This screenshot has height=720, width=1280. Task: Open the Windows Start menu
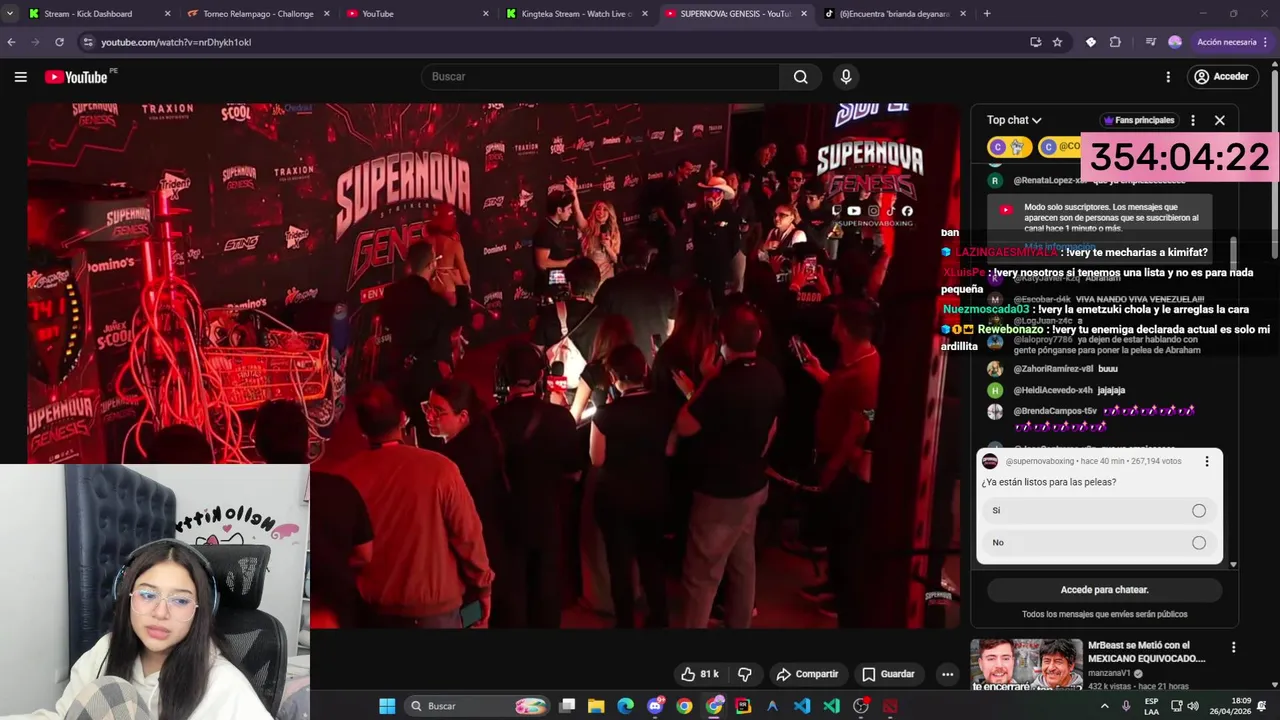[x=387, y=706]
